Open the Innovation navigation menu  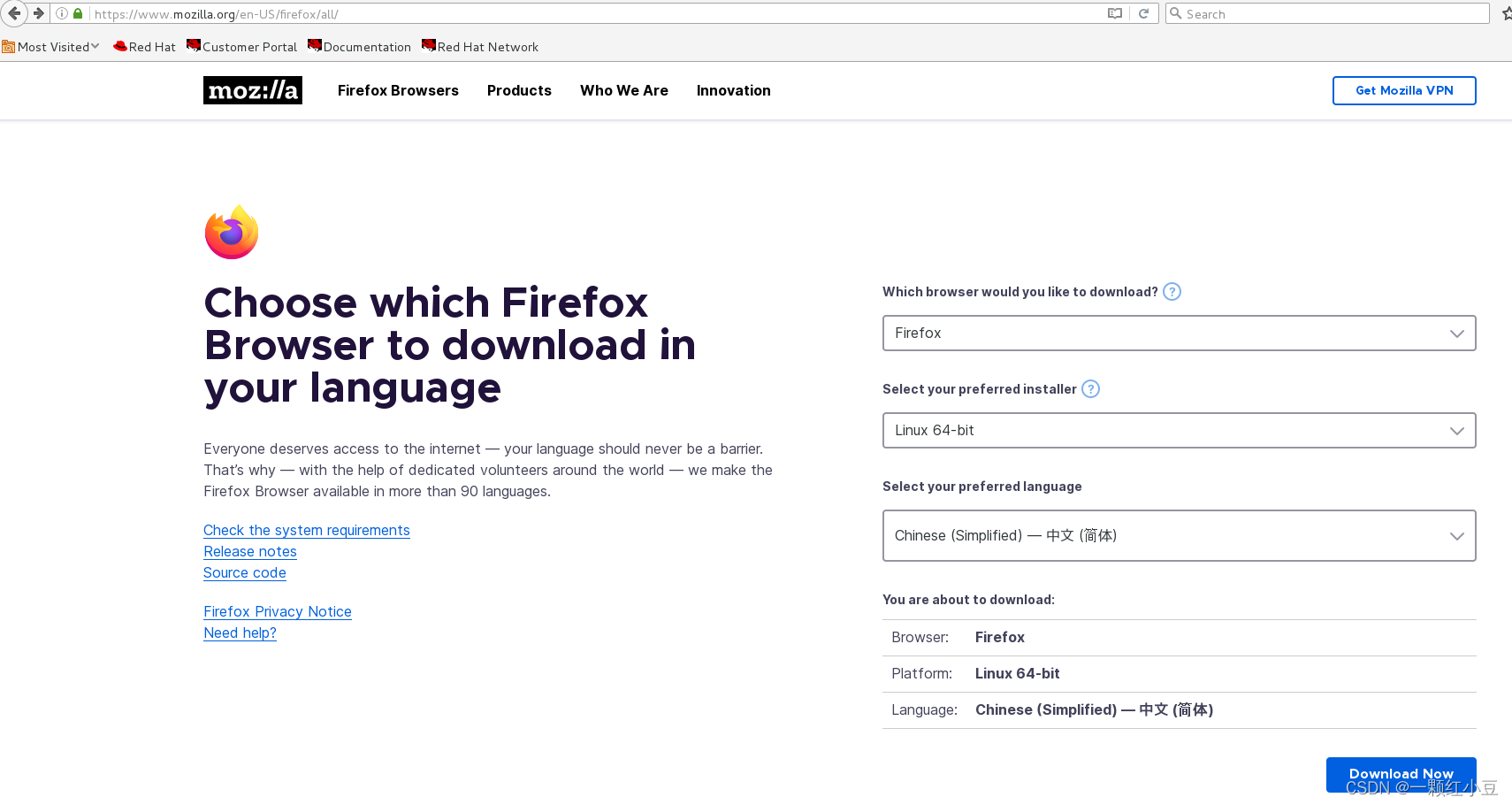[x=734, y=90]
